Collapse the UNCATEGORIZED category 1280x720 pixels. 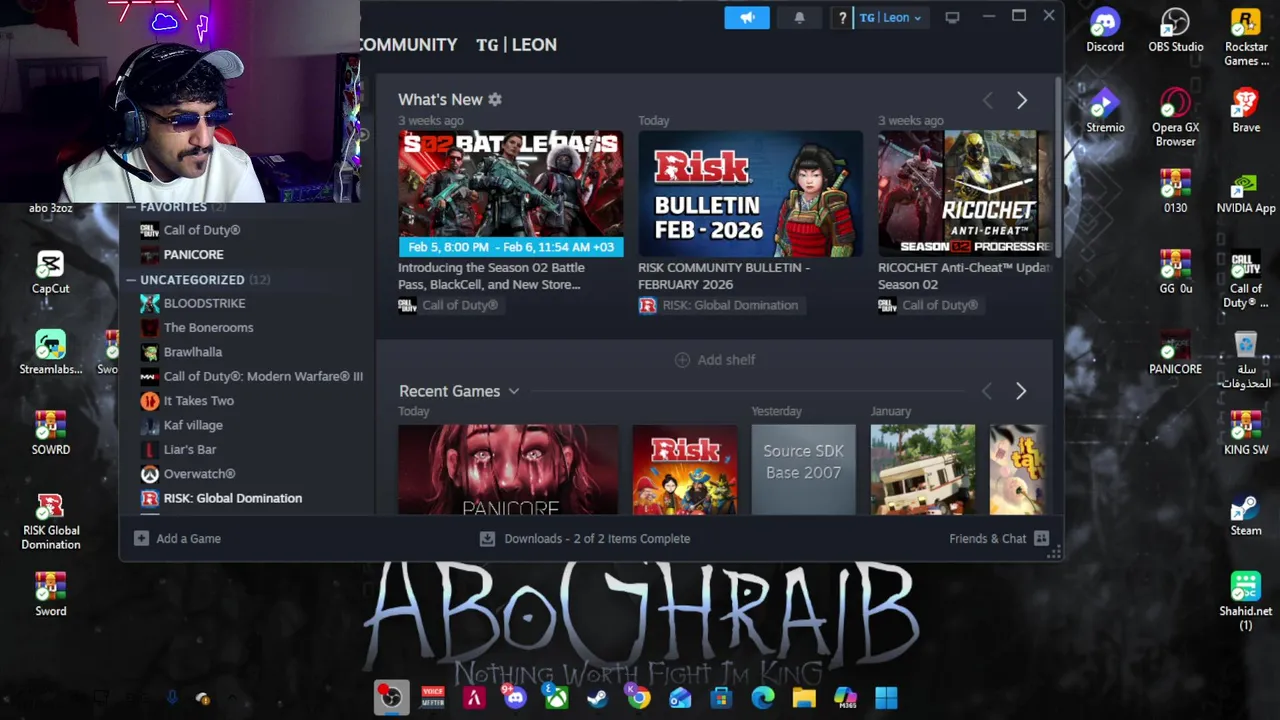(x=131, y=280)
